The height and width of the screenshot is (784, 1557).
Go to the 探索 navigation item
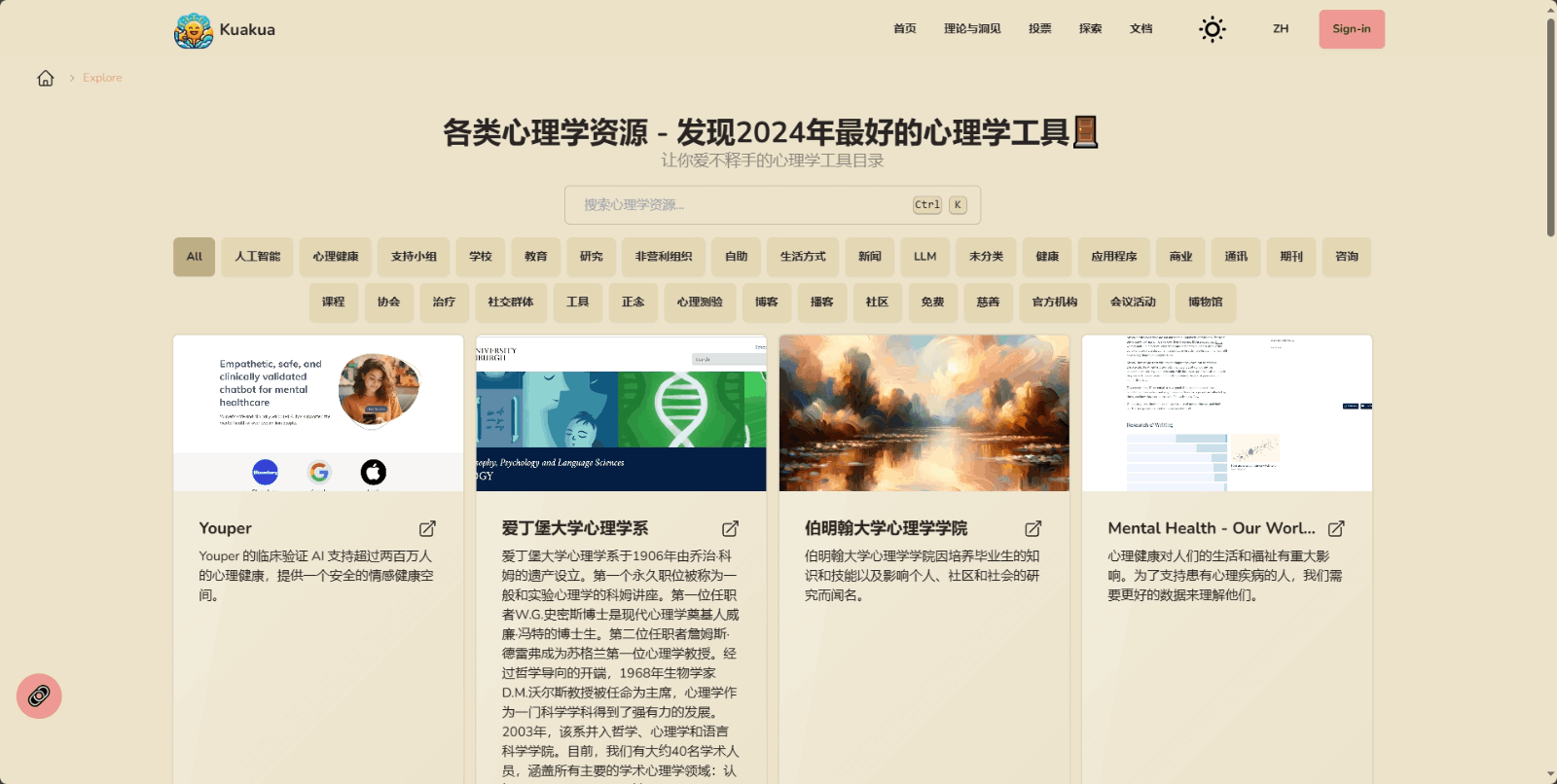pyautogui.click(x=1090, y=29)
